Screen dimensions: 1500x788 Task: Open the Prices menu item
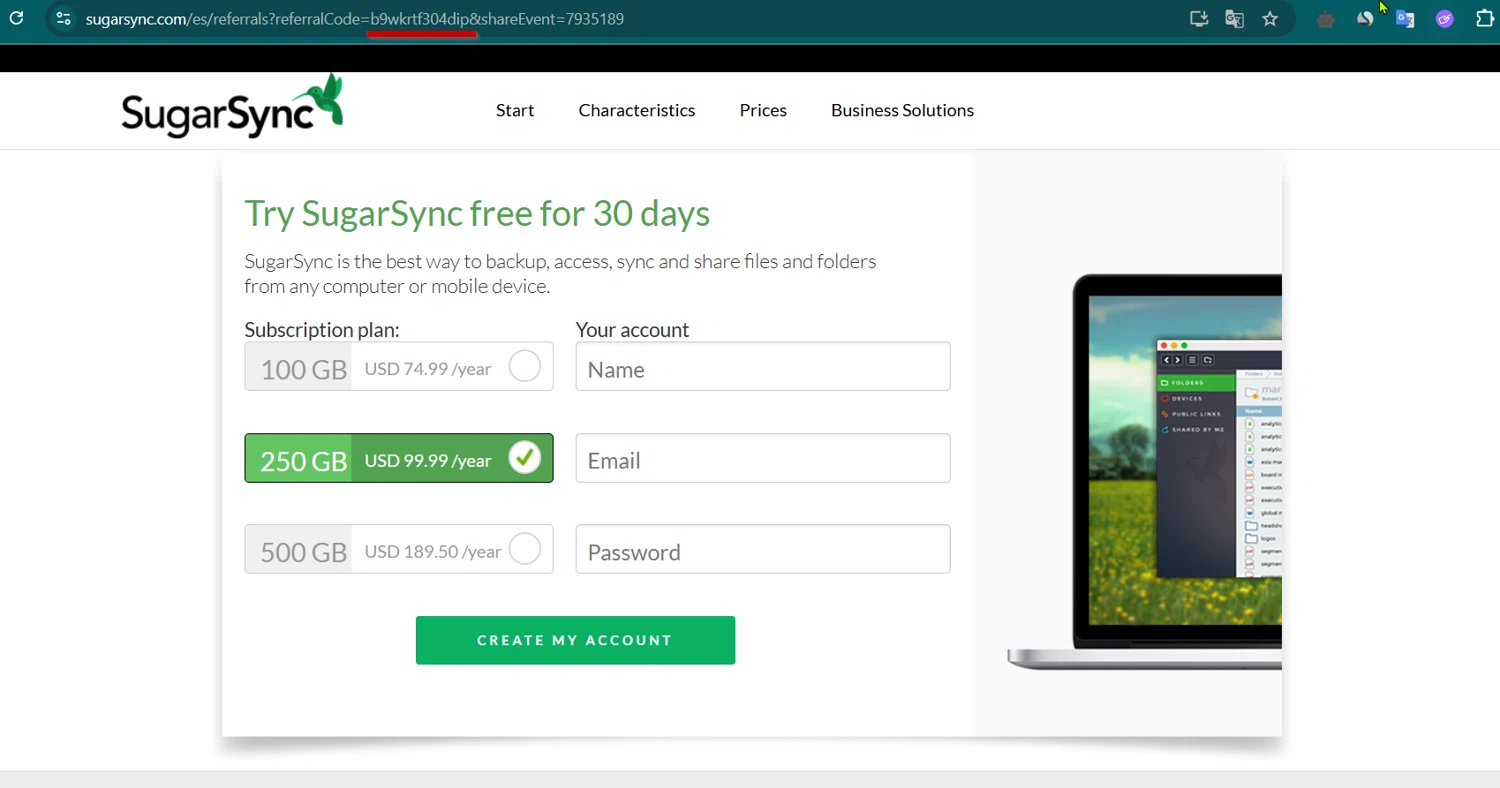coord(763,110)
